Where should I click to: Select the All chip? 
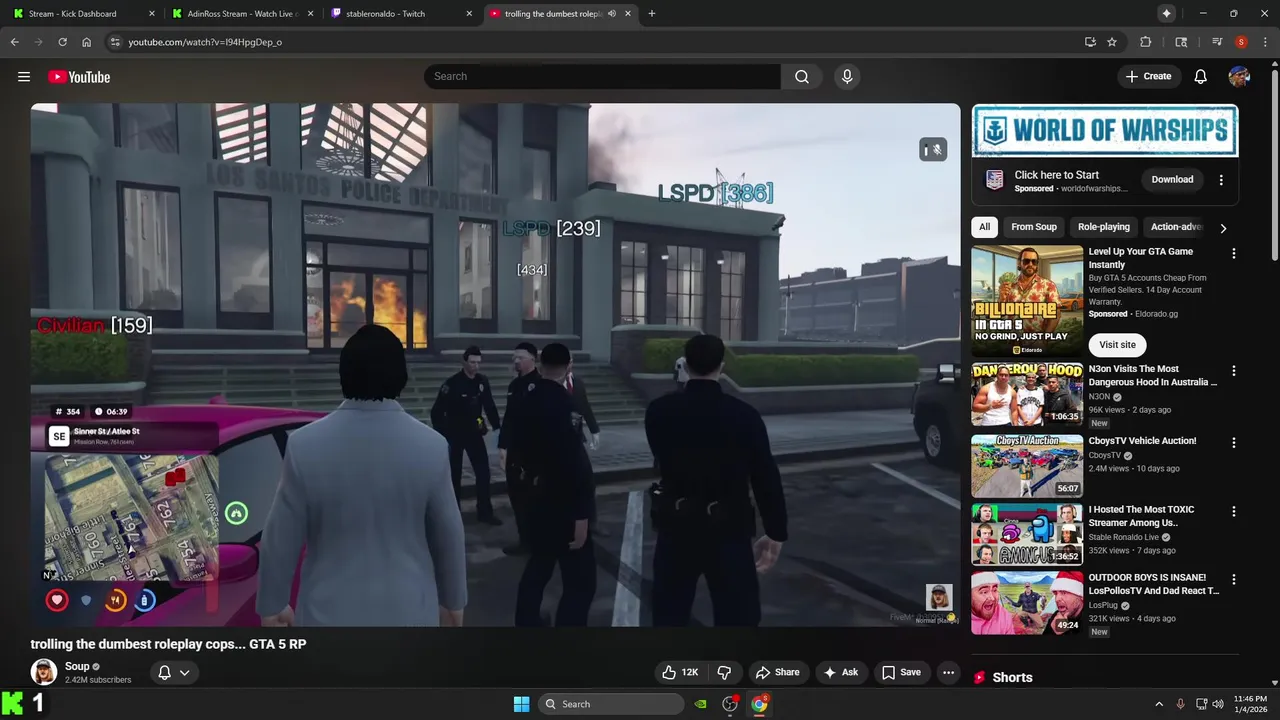[x=985, y=227]
